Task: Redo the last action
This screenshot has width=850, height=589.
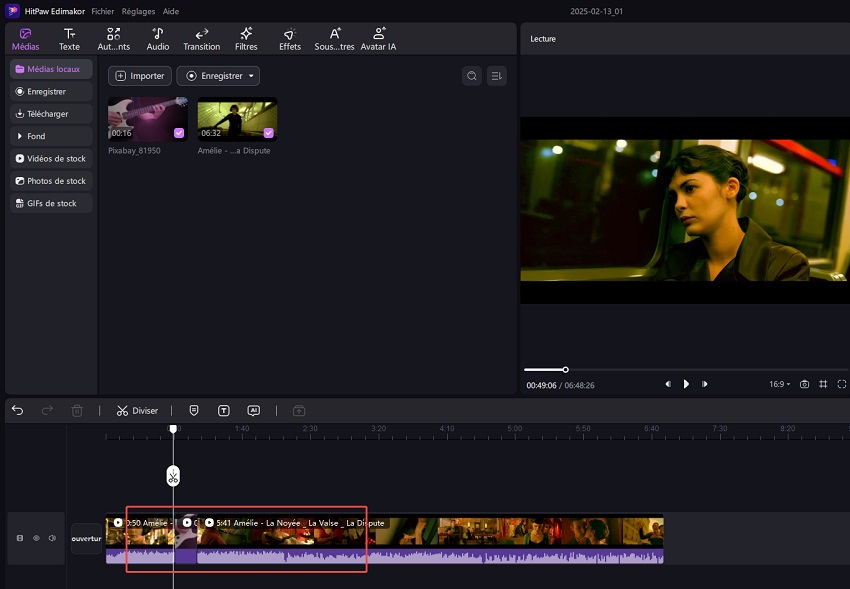Action: pos(47,411)
